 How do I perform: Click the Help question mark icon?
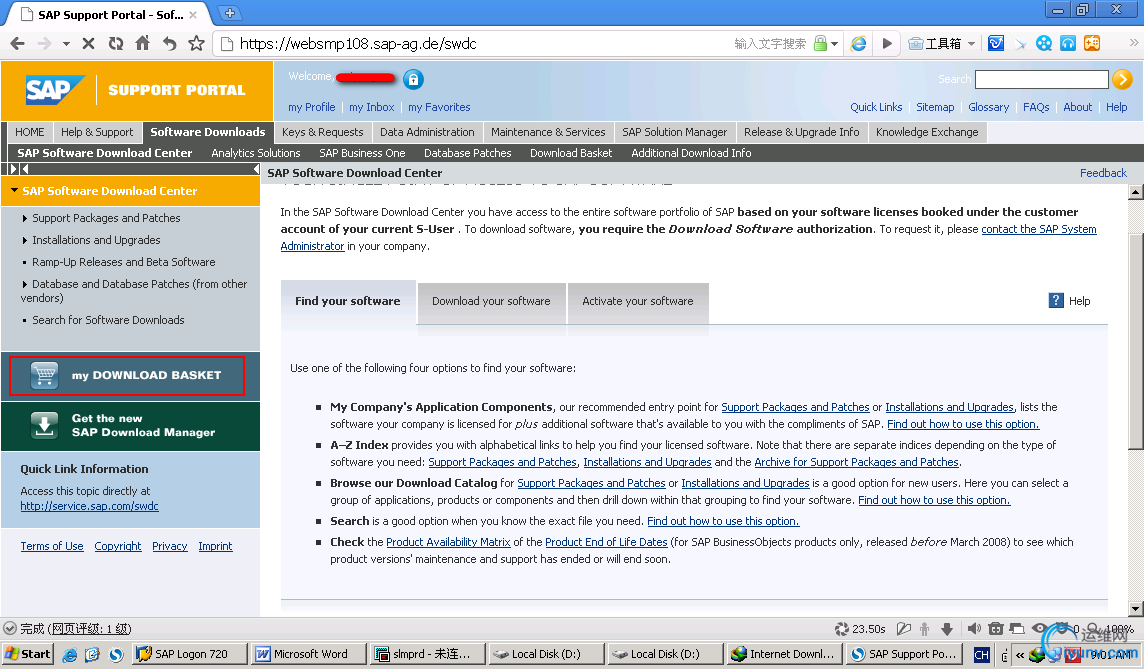(x=1056, y=300)
